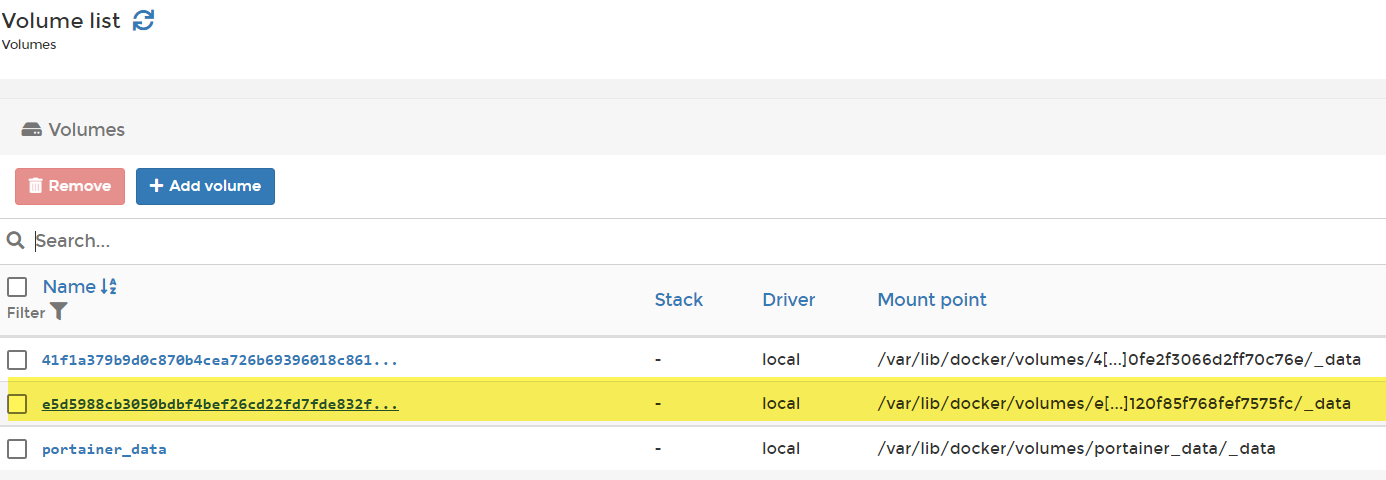Click the hard drive icon next to Volumes
The height and width of the screenshot is (480, 1386).
(x=31, y=130)
